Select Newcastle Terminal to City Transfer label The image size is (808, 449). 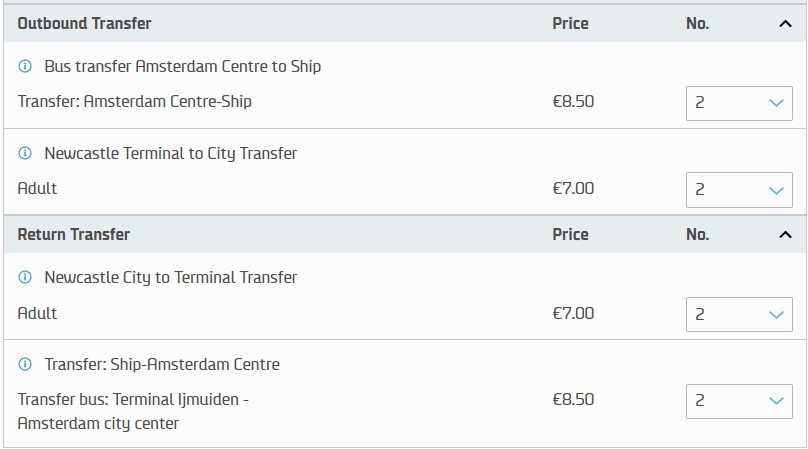pyautogui.click(x=171, y=154)
